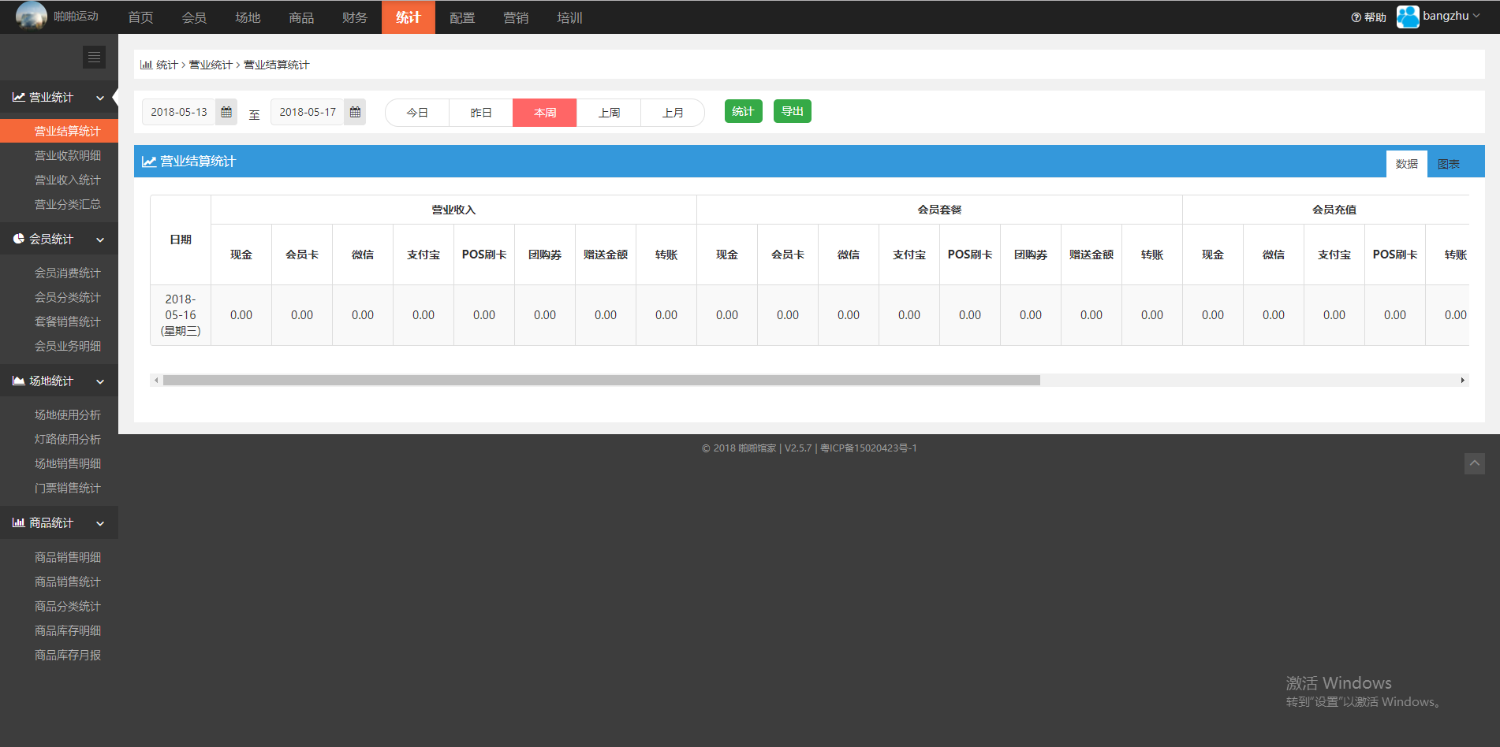Screen dimensions: 1500x747
Task: Click the 会员套餐 column group header
Action: [939, 210]
